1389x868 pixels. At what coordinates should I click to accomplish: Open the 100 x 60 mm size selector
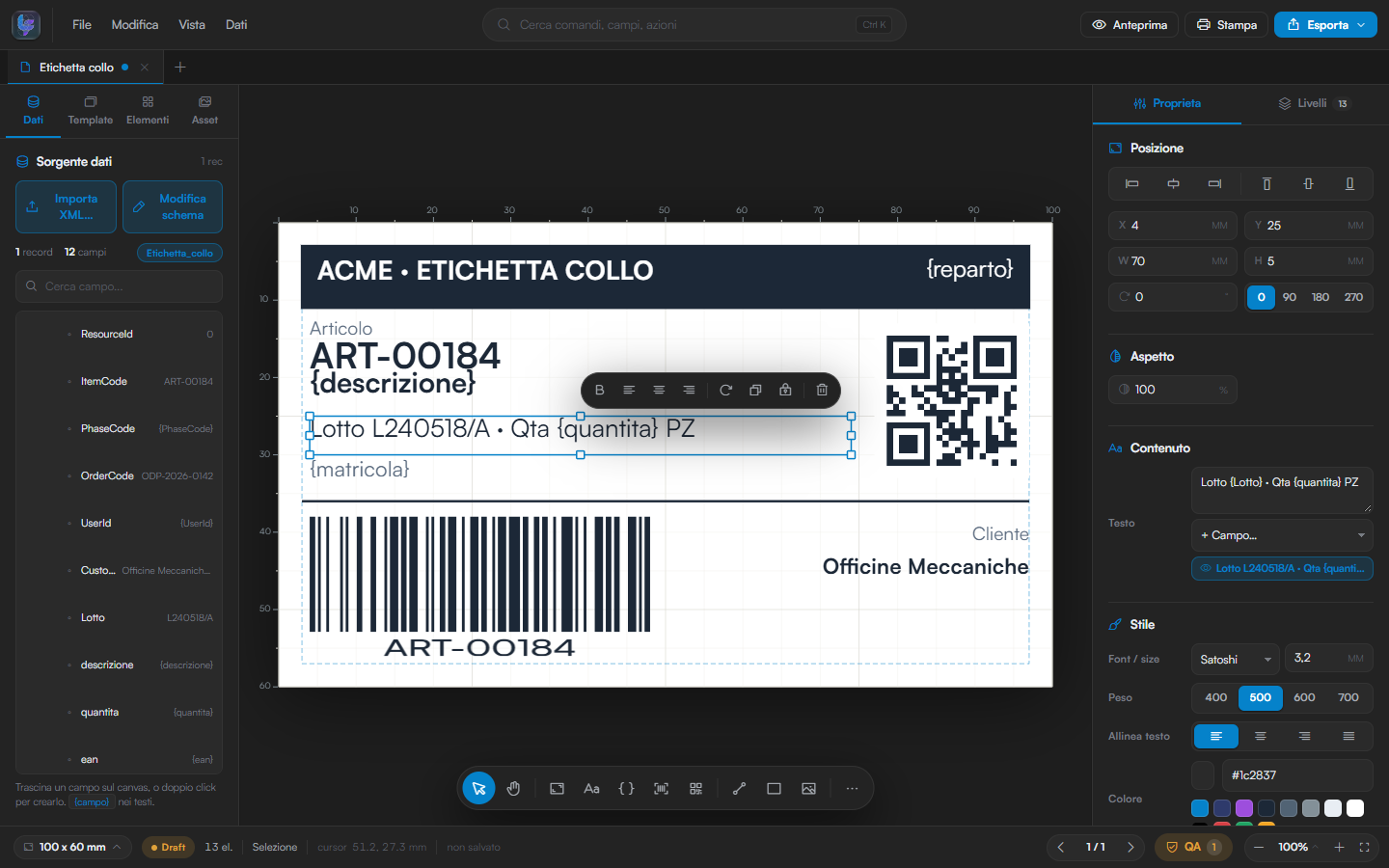(x=73, y=847)
